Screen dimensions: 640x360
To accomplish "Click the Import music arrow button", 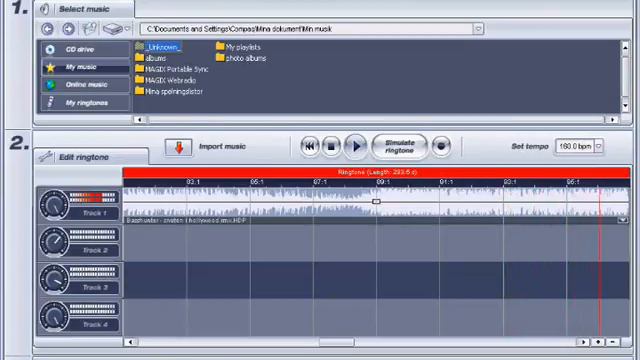I will 178,147.
